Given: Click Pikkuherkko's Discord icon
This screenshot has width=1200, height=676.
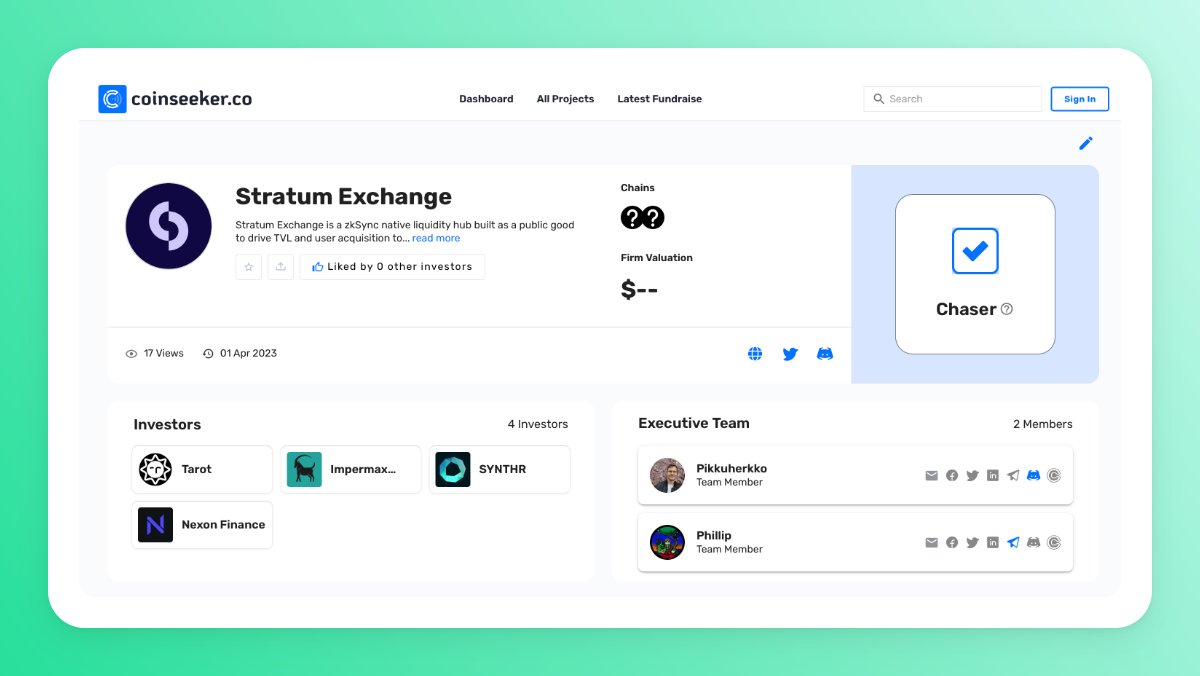Looking at the screenshot, I should [1033, 476].
